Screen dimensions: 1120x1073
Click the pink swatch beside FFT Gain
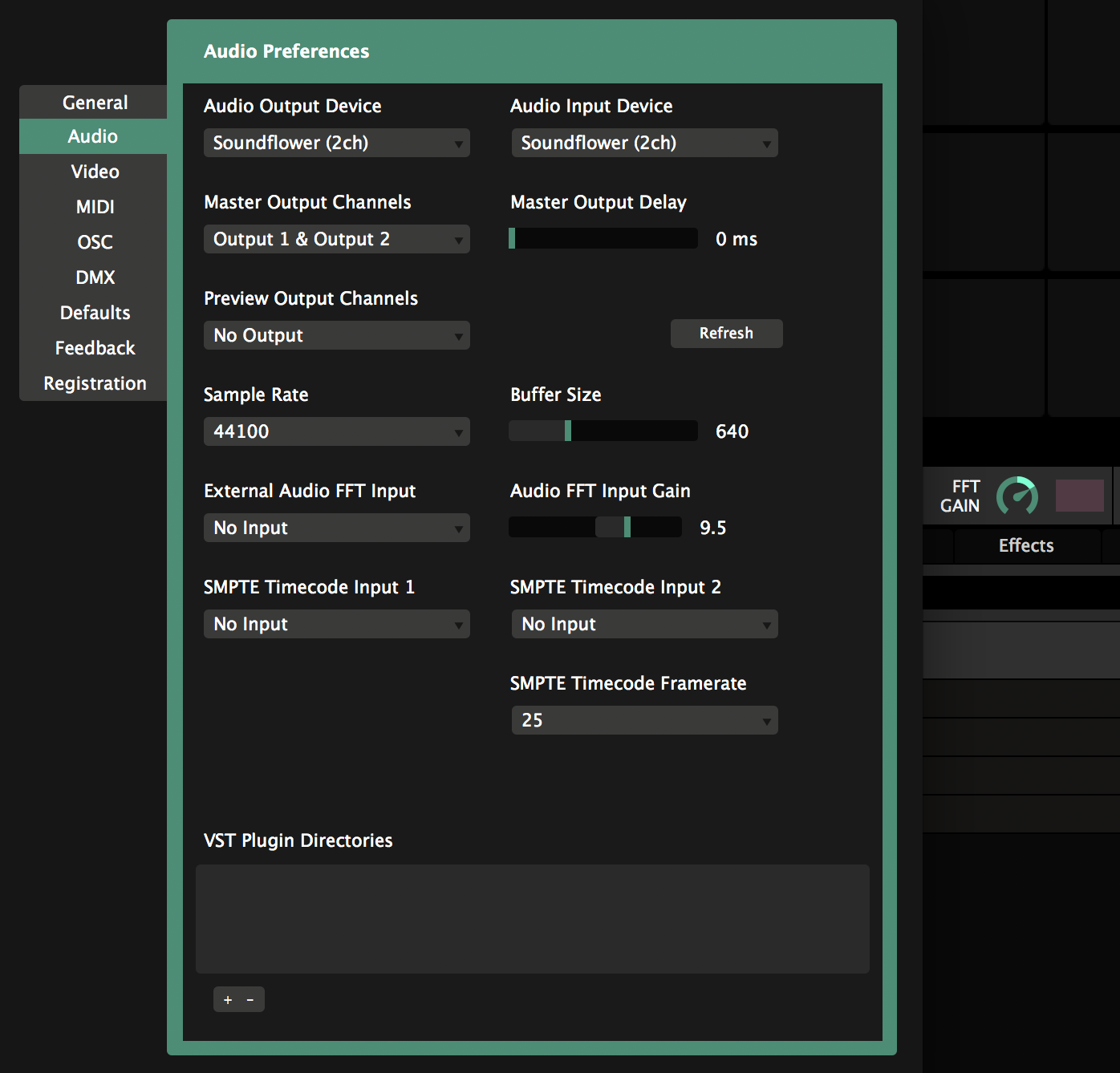[1079, 496]
